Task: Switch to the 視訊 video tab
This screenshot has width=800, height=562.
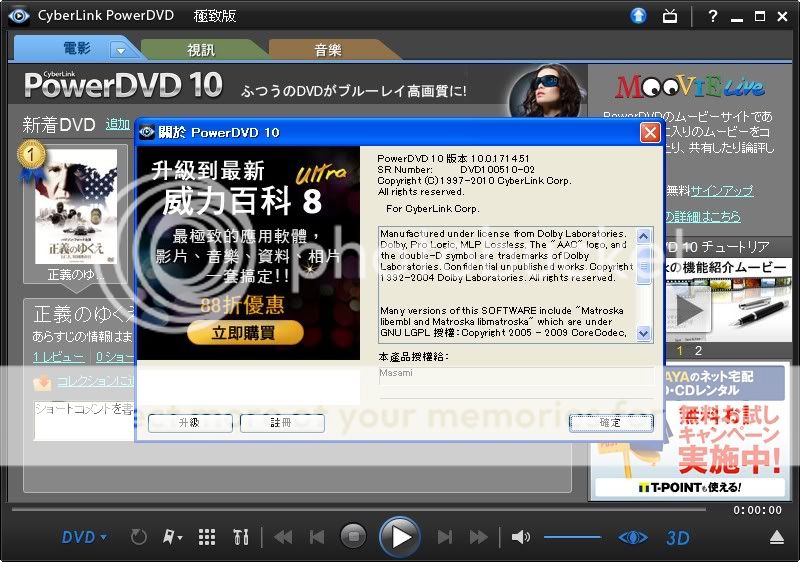Action: (201, 50)
